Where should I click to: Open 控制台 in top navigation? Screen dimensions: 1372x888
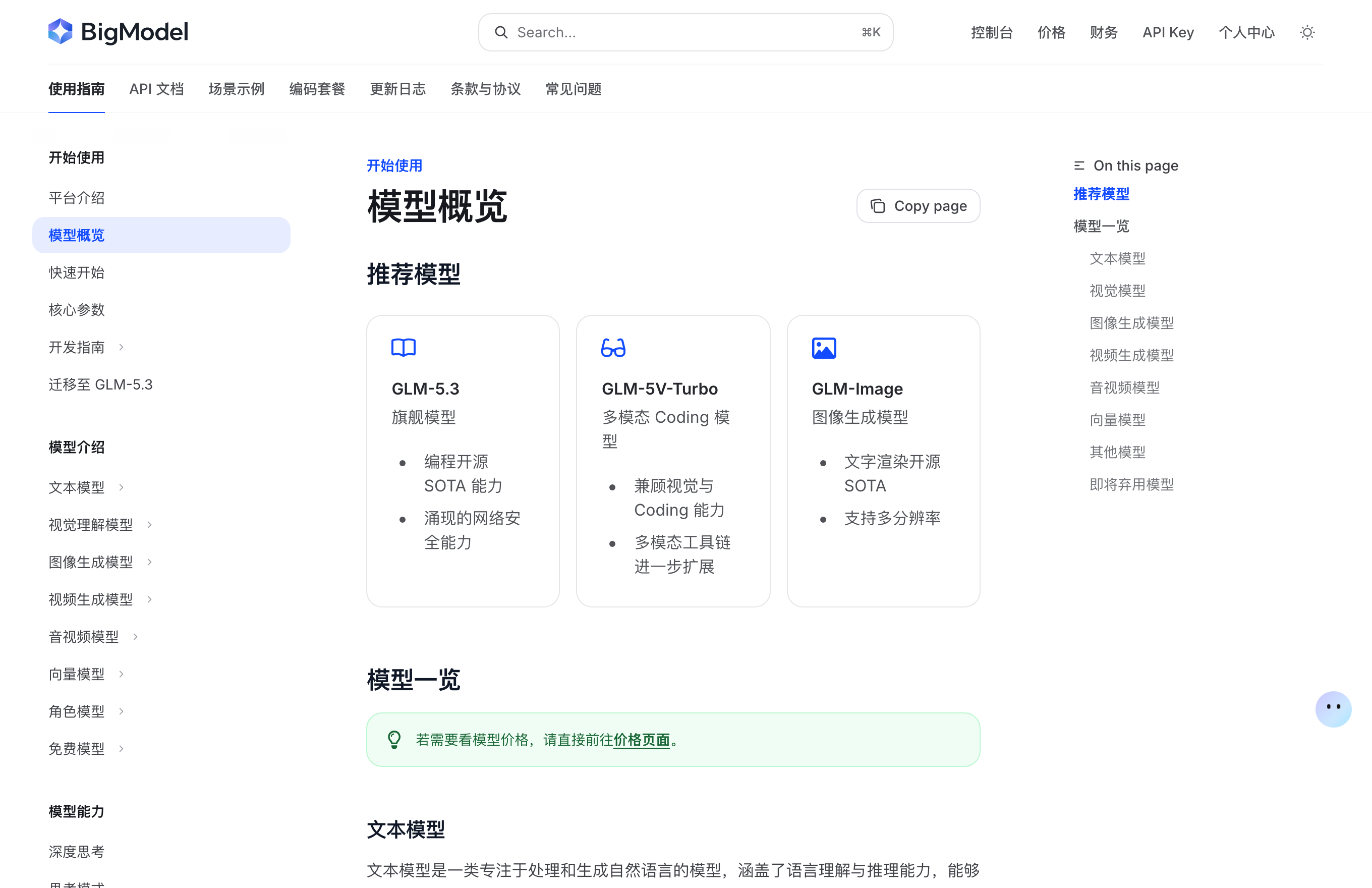pos(992,32)
